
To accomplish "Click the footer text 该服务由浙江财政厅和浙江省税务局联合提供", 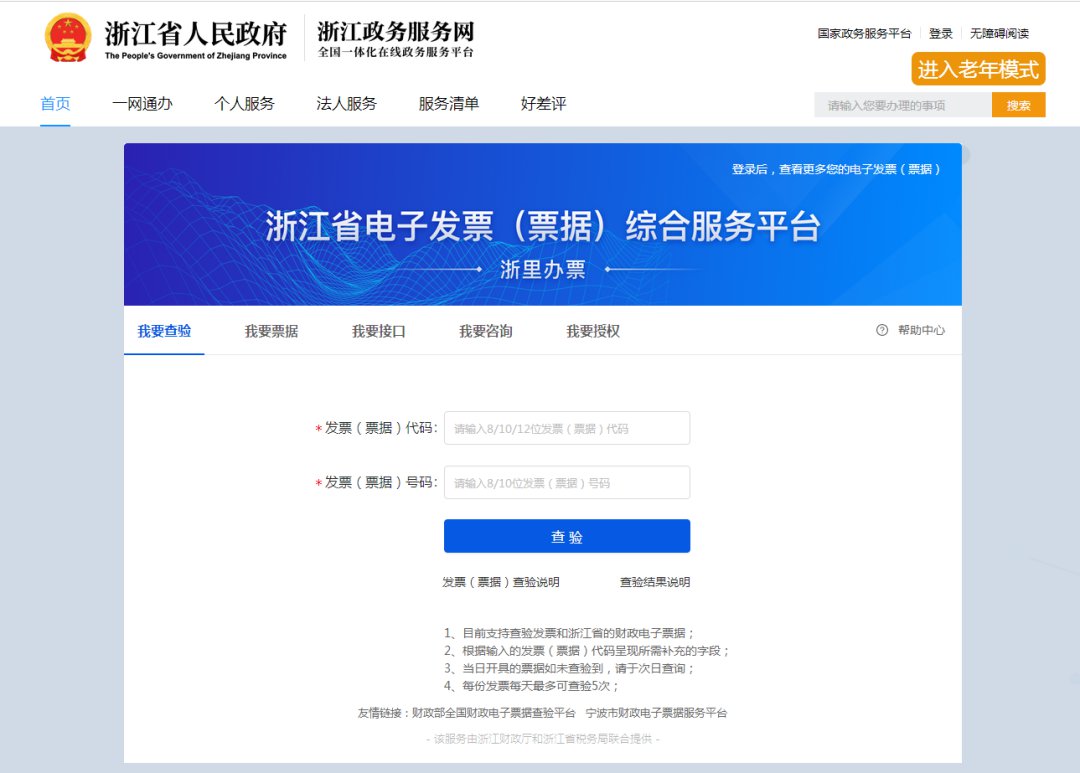I will [x=543, y=739].
